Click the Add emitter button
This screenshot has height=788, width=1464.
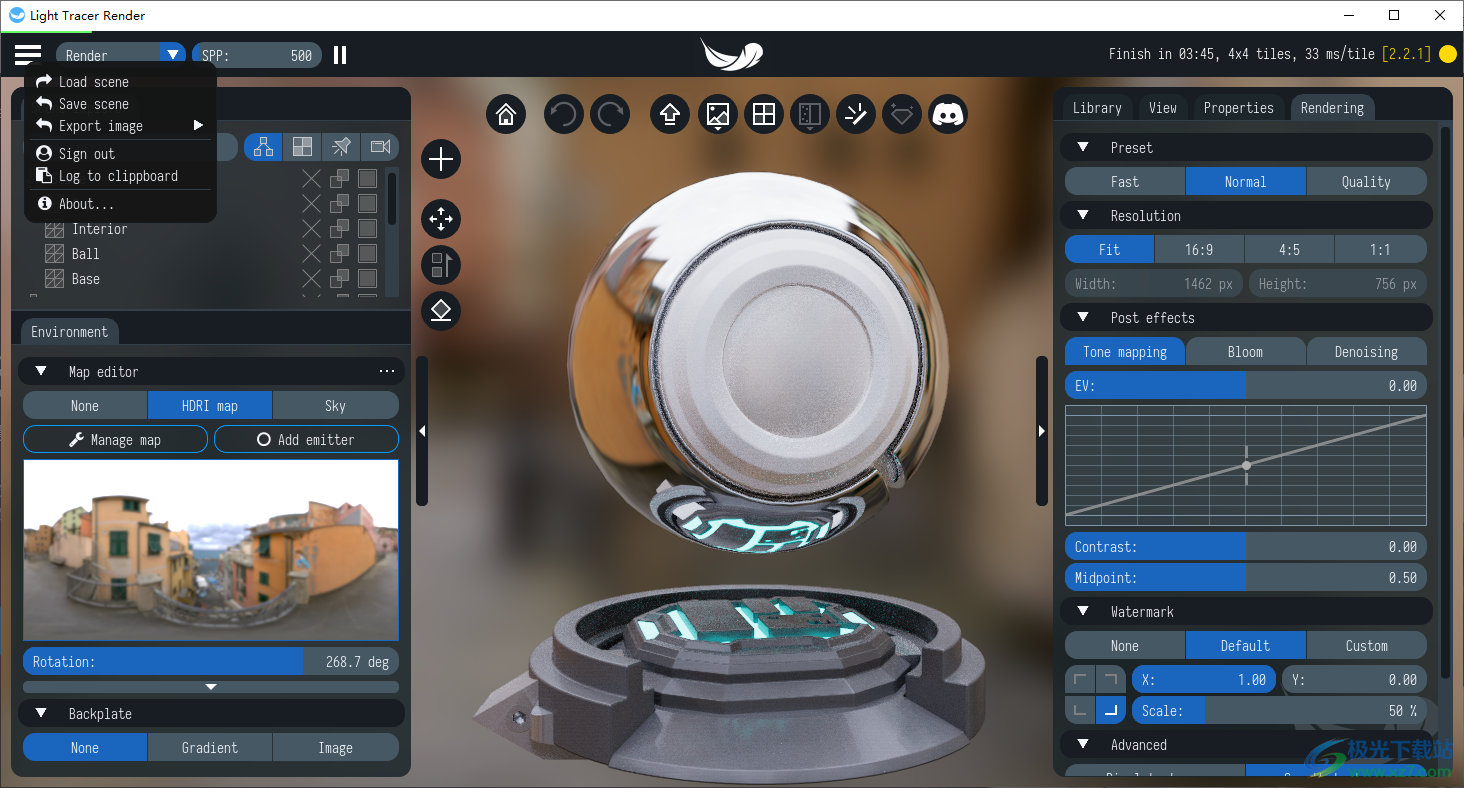(x=306, y=439)
